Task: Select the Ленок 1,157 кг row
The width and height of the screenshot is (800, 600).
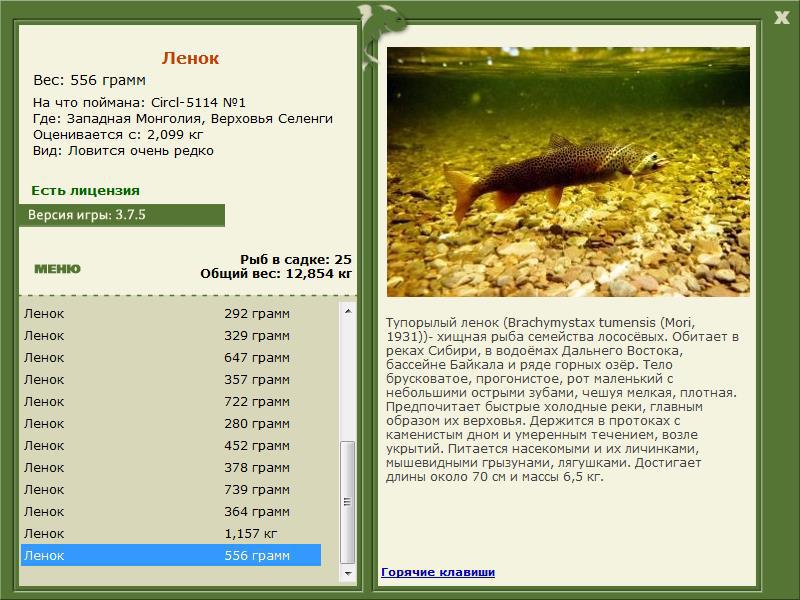Action: click(x=171, y=533)
